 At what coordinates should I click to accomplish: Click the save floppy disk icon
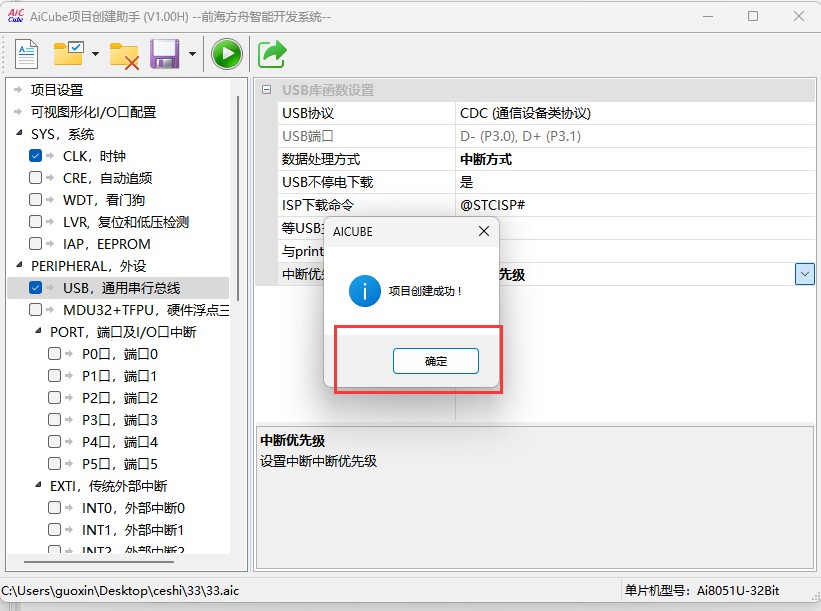pos(164,54)
